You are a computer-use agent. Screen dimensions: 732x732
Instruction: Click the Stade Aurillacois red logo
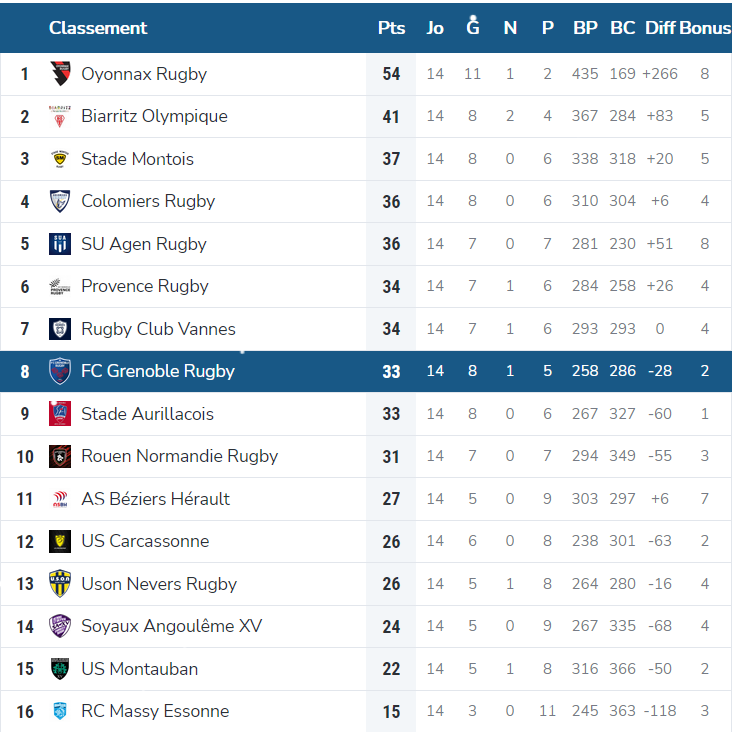(60, 414)
